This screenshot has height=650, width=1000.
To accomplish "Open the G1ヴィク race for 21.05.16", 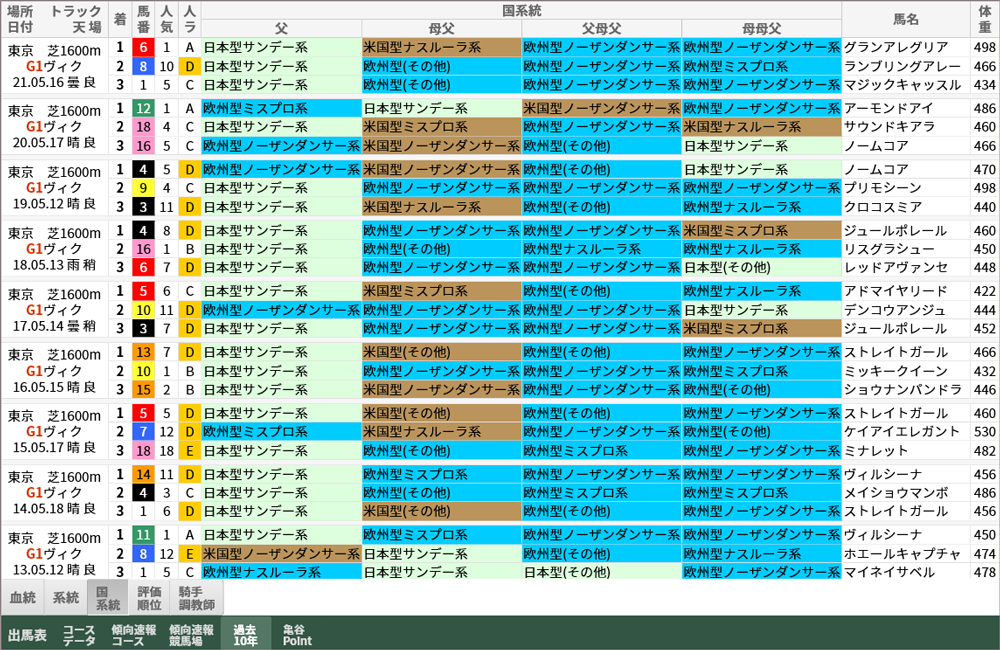I will click(x=38, y=63).
